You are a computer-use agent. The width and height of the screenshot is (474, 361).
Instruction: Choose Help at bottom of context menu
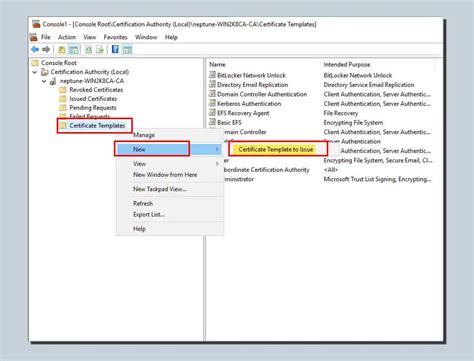click(139, 229)
